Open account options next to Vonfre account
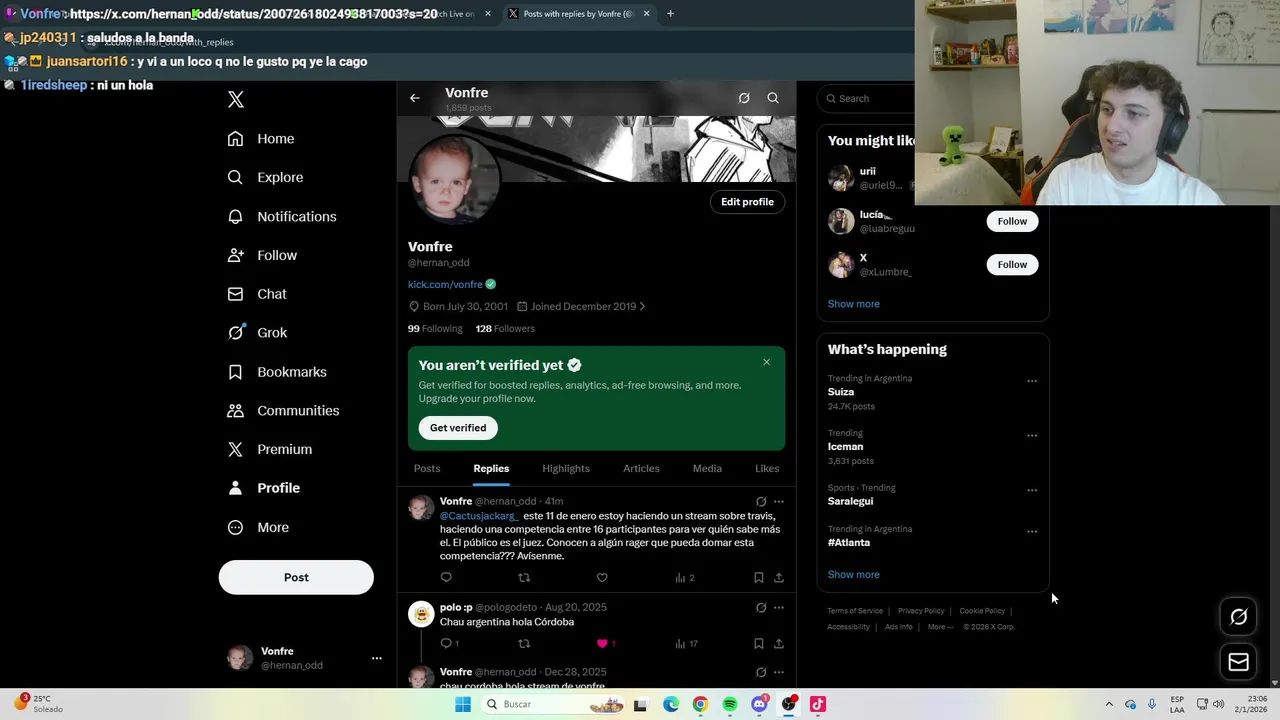The image size is (1280, 720). coord(377,658)
